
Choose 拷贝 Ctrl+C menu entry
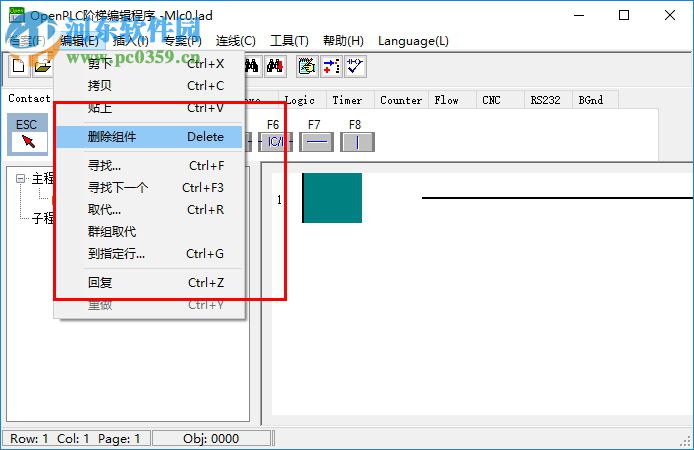149,85
